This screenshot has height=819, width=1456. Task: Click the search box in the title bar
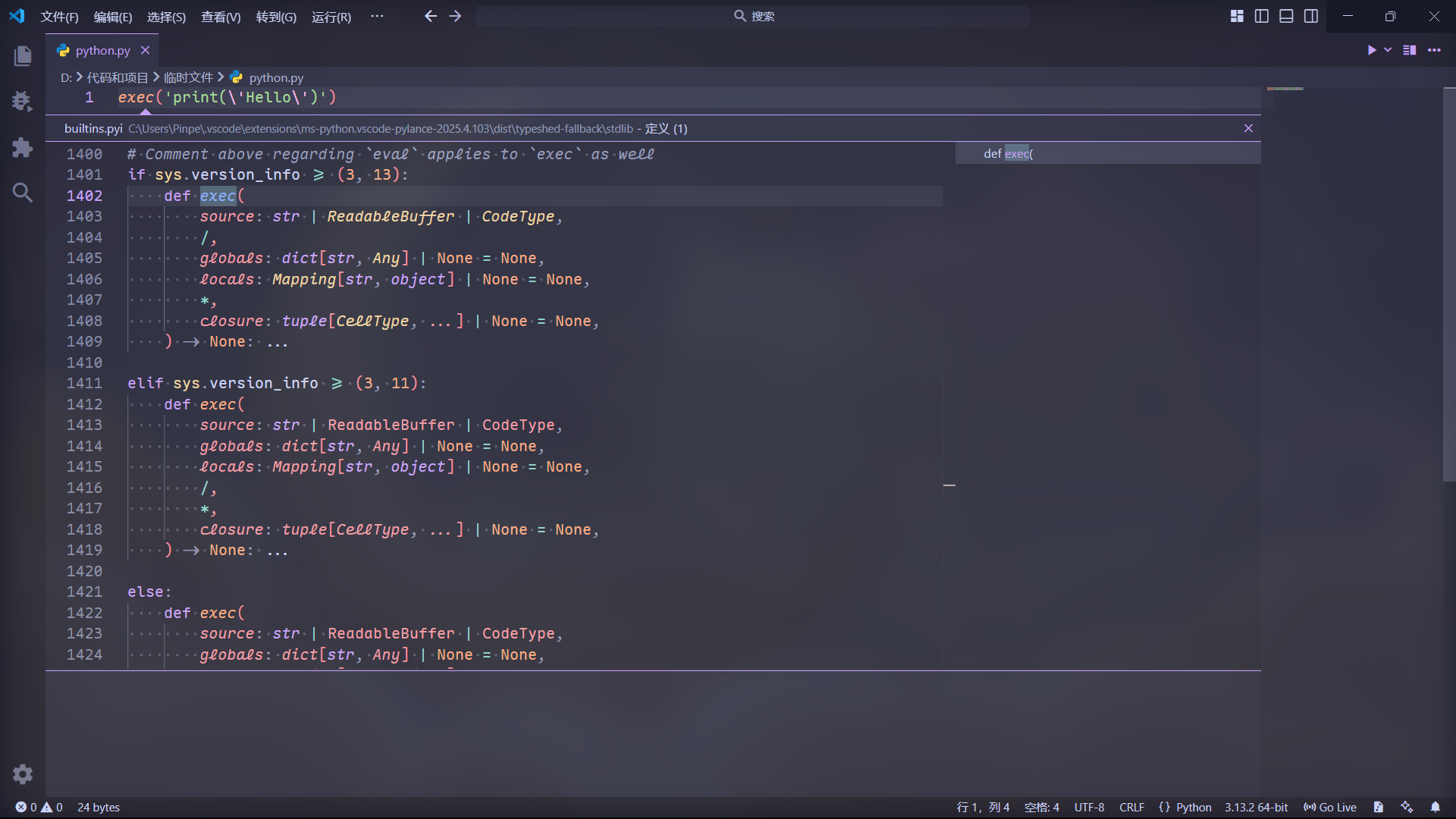pyautogui.click(x=753, y=16)
